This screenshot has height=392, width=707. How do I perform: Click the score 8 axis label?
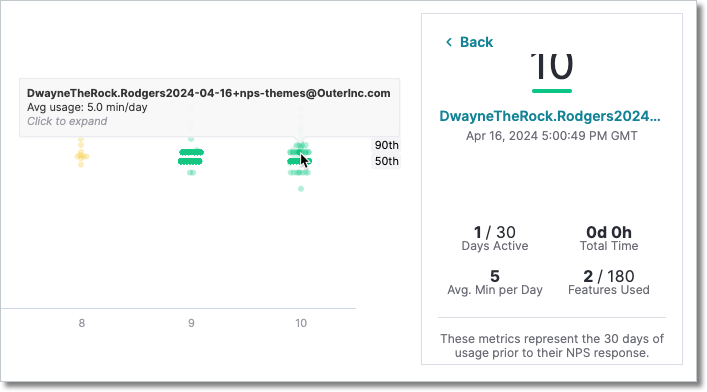point(82,323)
